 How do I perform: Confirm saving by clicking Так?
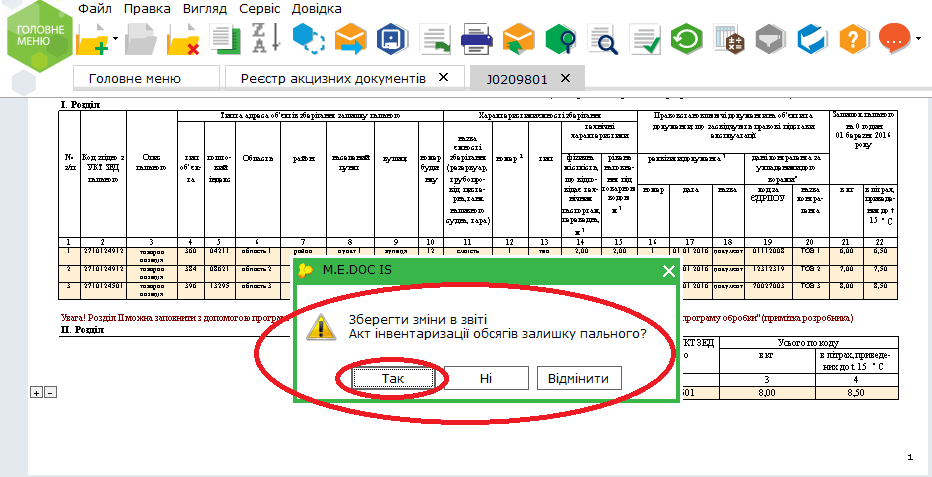(391, 378)
